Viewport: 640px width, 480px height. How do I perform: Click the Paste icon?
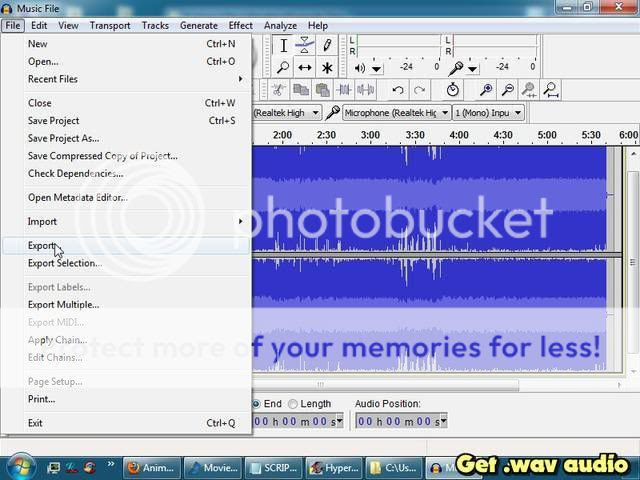tap(322, 90)
